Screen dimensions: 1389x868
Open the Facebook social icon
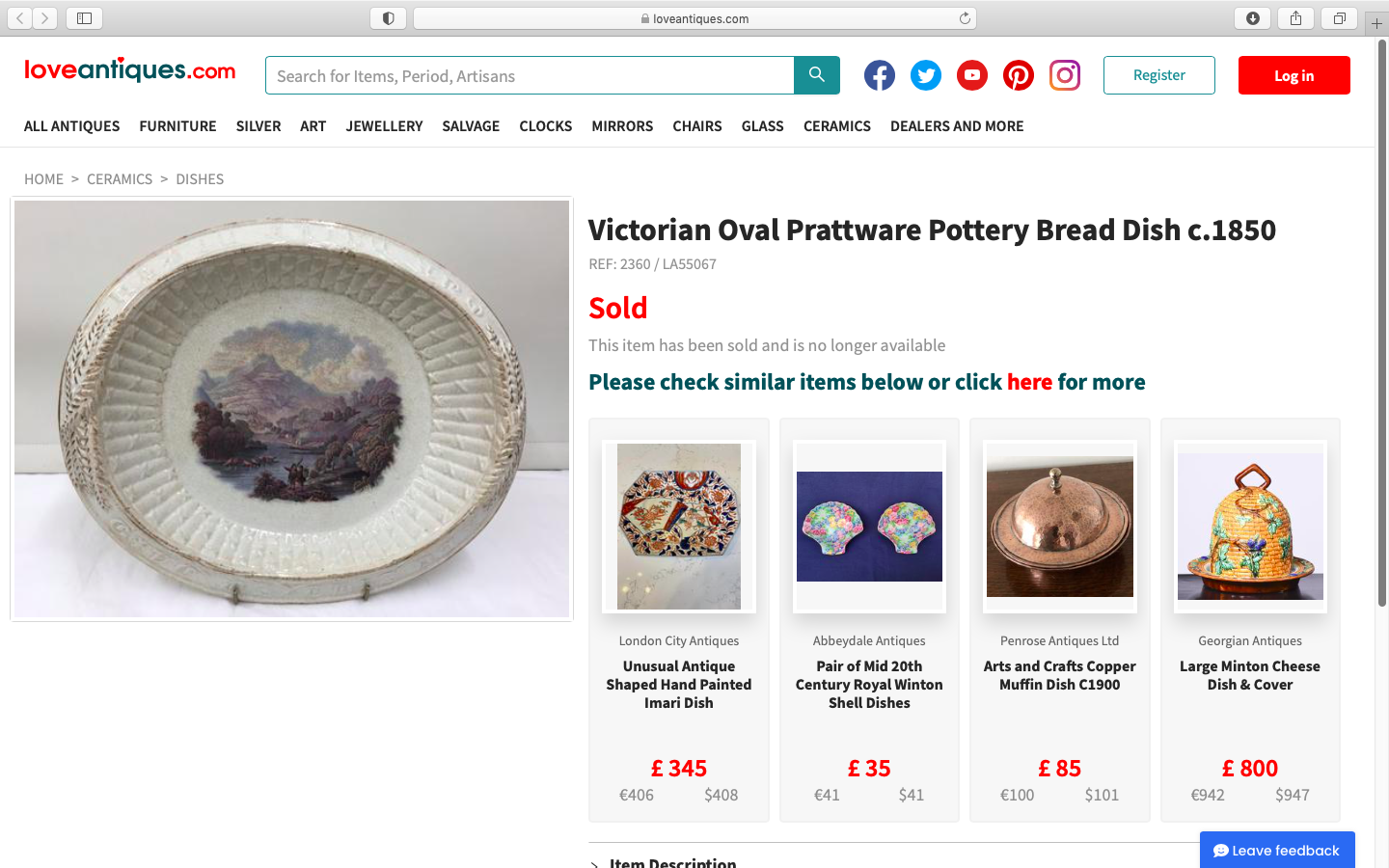tap(879, 75)
